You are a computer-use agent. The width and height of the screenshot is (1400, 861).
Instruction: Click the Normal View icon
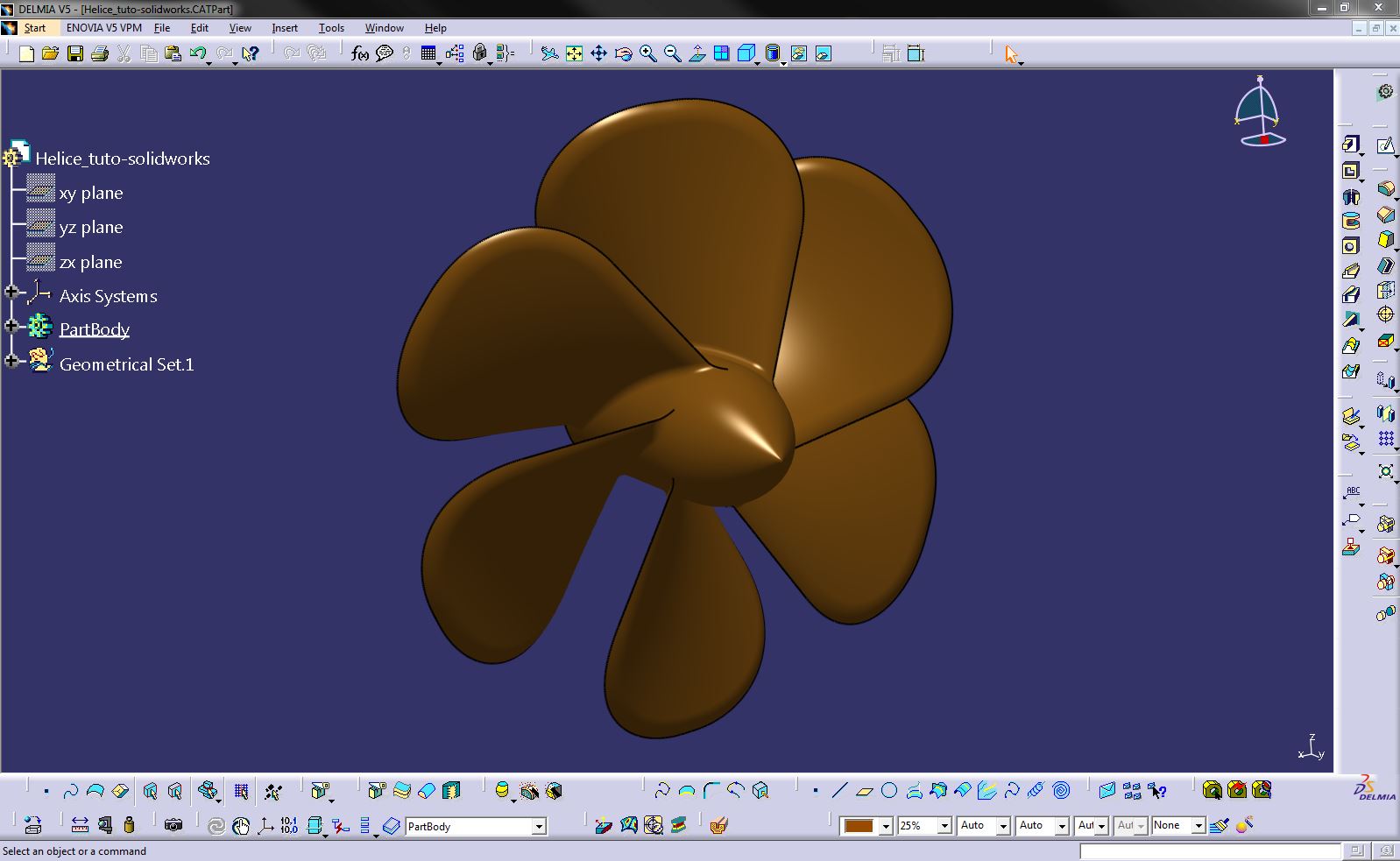(x=696, y=53)
